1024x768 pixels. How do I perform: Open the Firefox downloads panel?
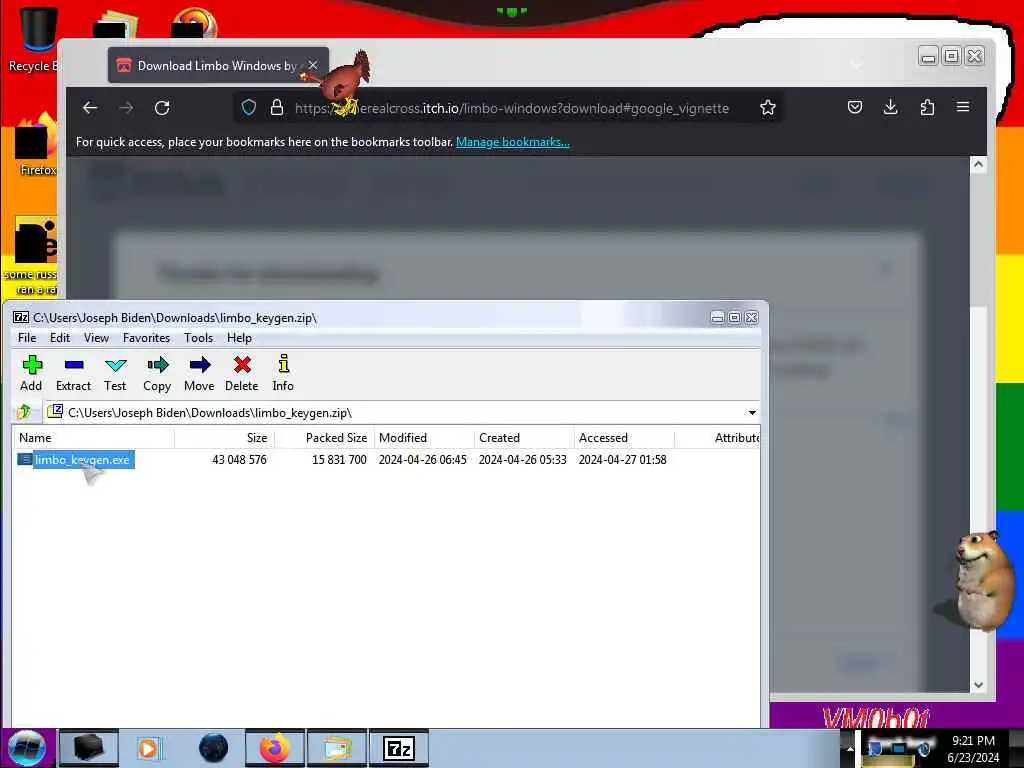click(x=890, y=107)
